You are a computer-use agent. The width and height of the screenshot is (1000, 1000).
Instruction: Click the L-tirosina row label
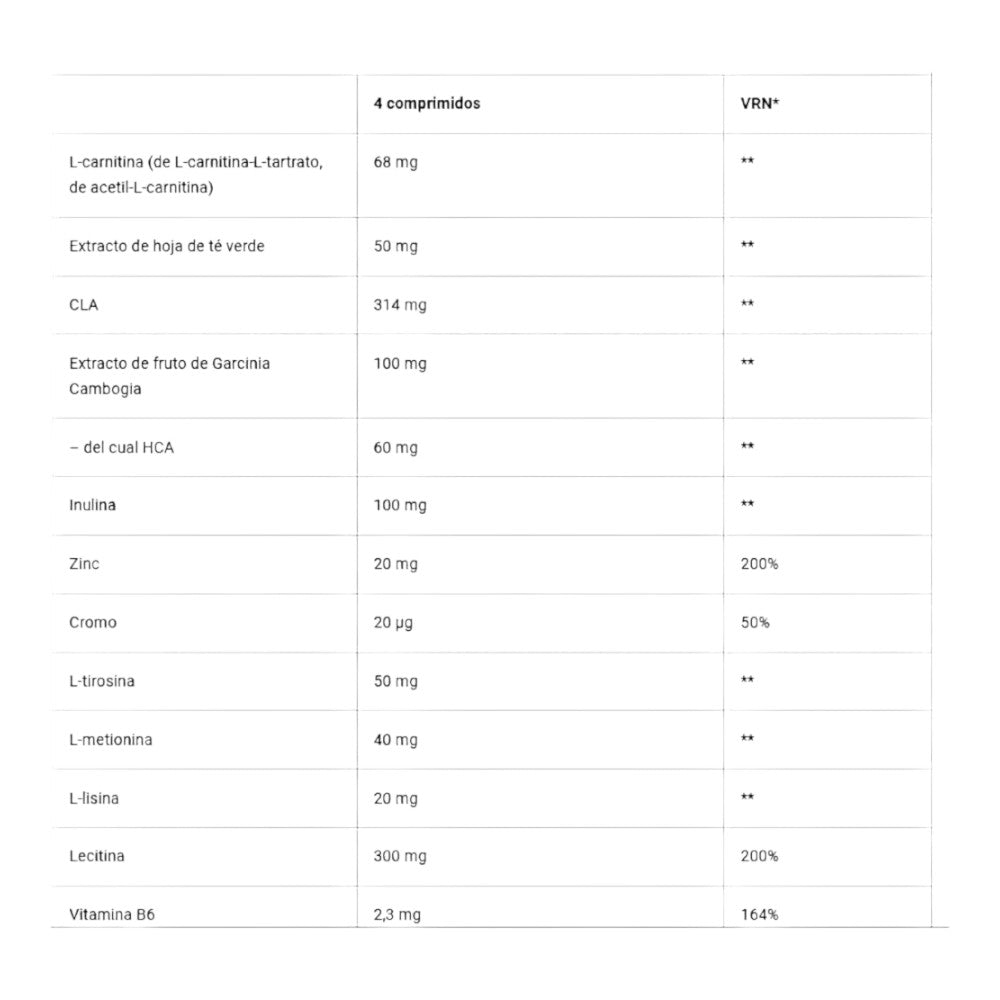coord(102,682)
